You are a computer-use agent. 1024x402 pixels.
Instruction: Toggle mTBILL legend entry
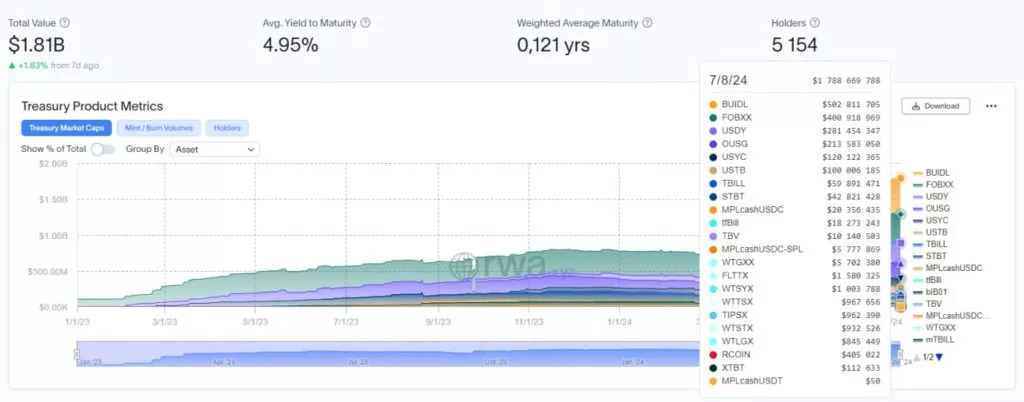tap(933, 339)
